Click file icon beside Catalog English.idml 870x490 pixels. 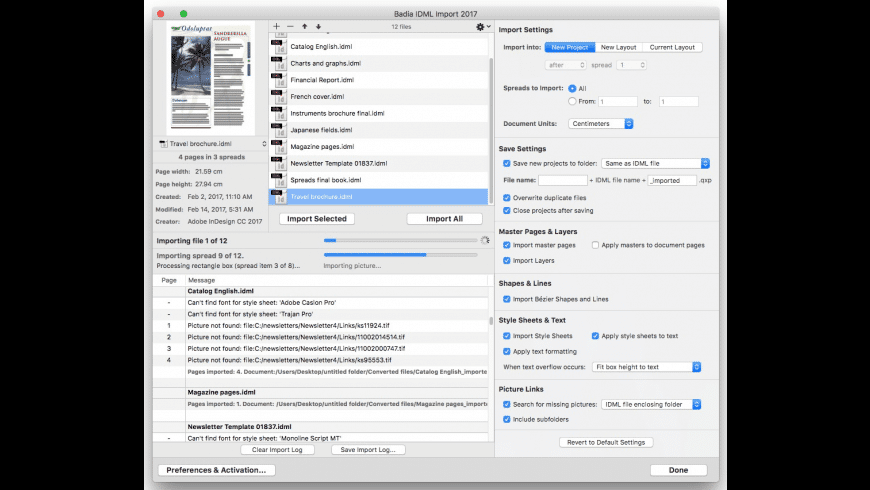point(279,47)
